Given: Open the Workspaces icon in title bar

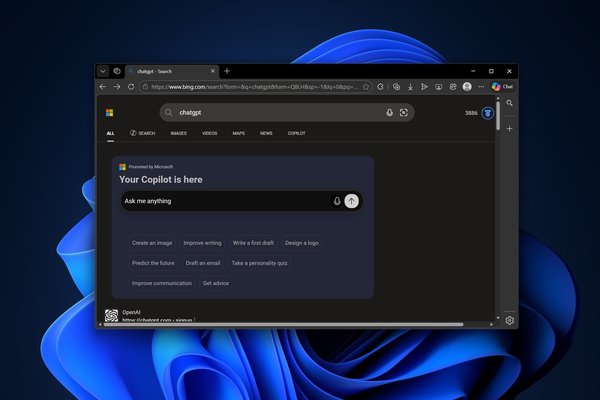Looking at the screenshot, I should point(117,71).
